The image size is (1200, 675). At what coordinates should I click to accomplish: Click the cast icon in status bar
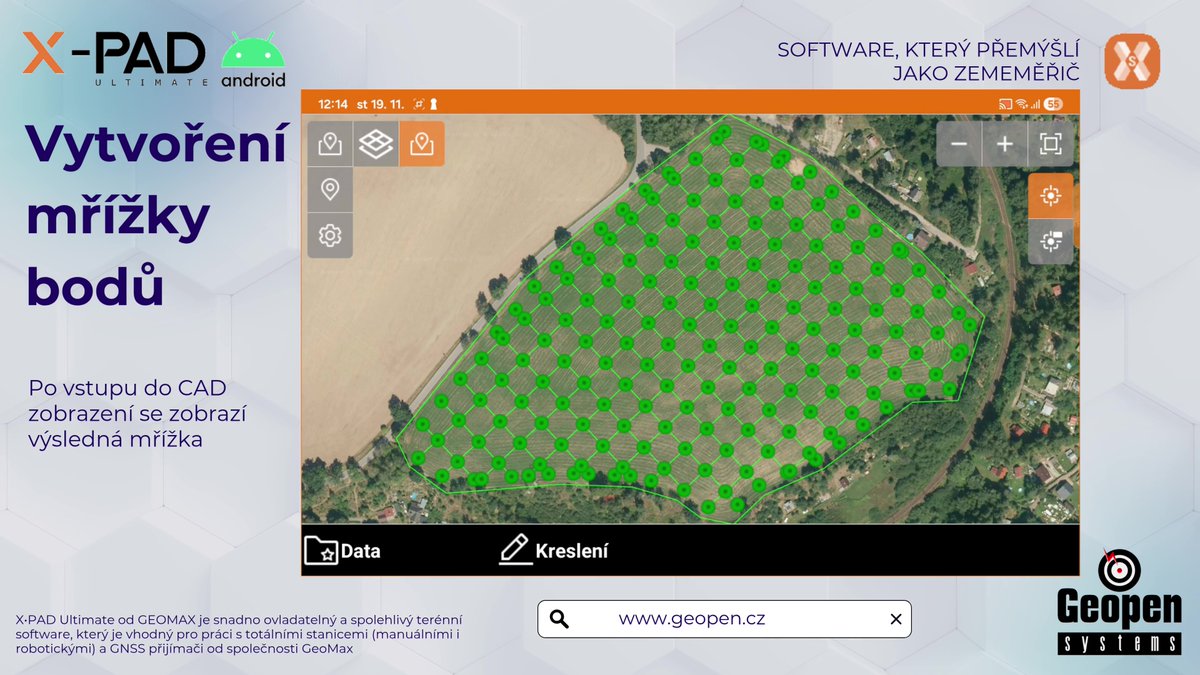pyautogui.click(x=1005, y=104)
